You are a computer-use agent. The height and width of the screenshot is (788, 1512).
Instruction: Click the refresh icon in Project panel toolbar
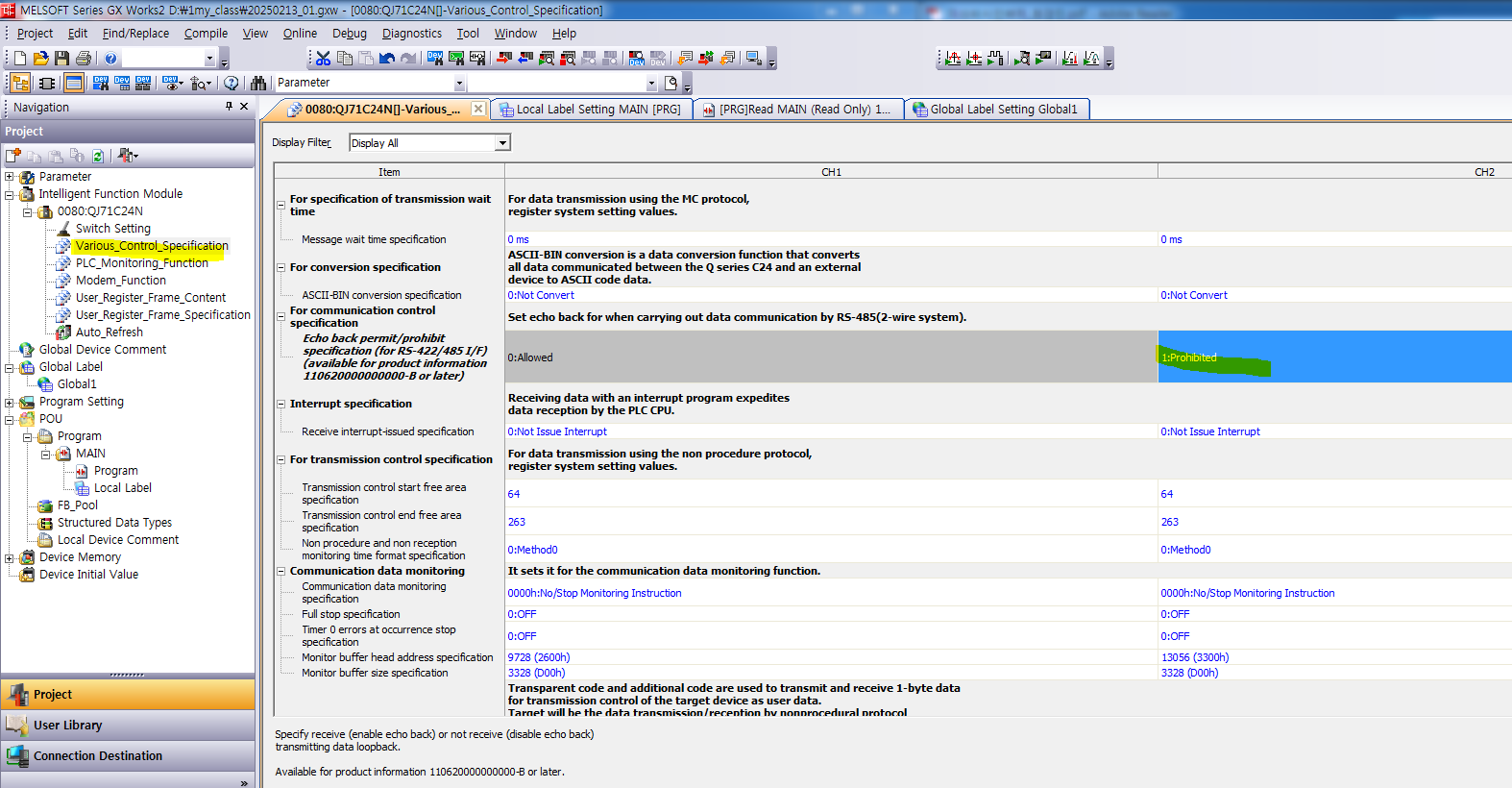[x=97, y=156]
